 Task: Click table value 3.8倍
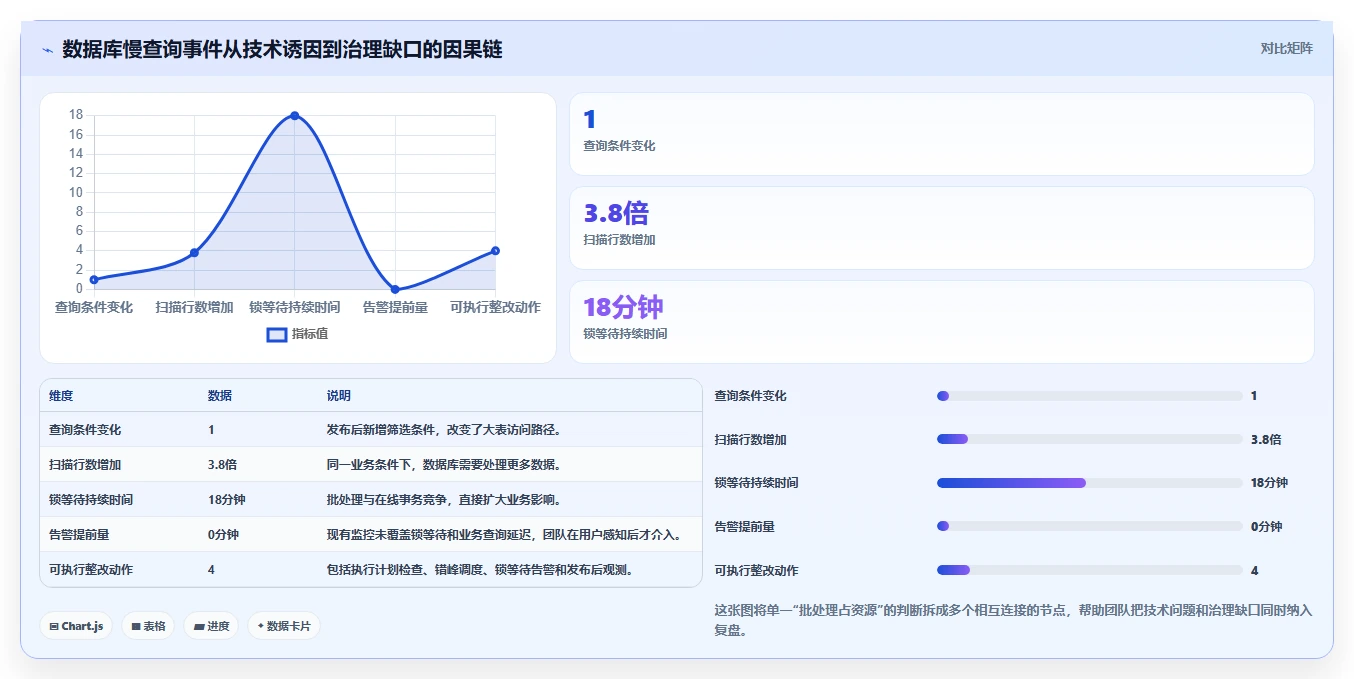(x=222, y=465)
